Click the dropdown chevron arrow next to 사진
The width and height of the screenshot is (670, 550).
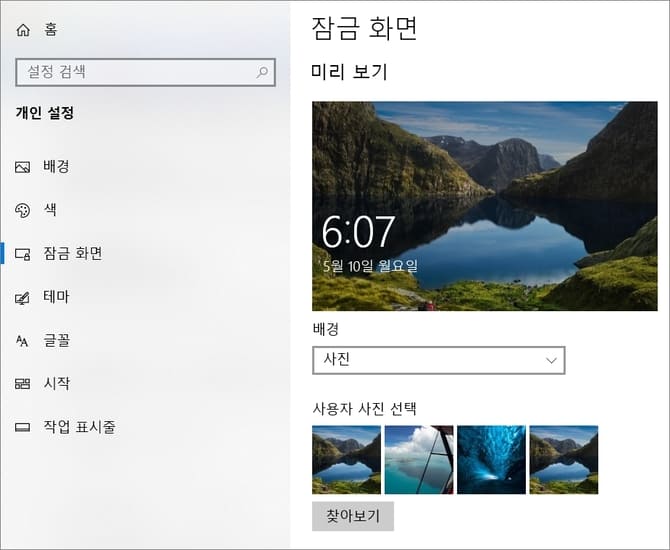tap(551, 360)
